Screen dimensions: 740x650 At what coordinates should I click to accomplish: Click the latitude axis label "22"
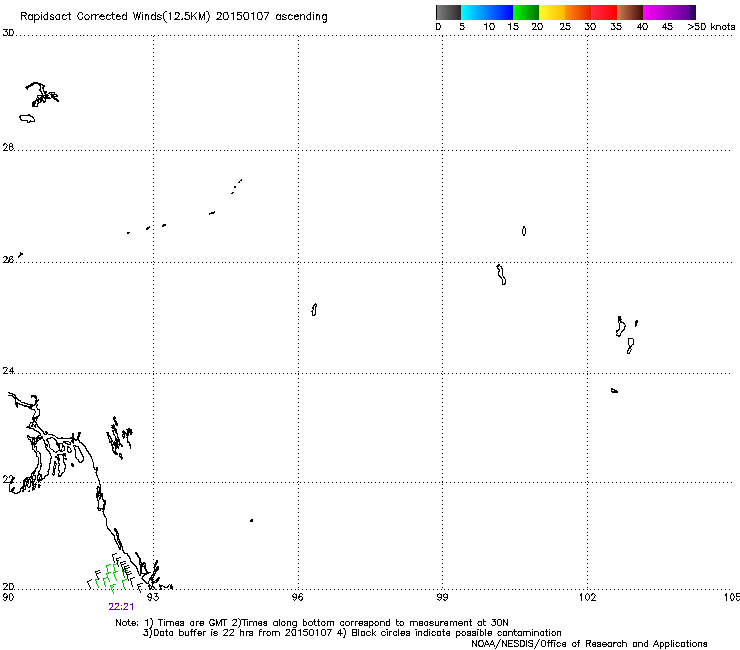click(x=8, y=480)
